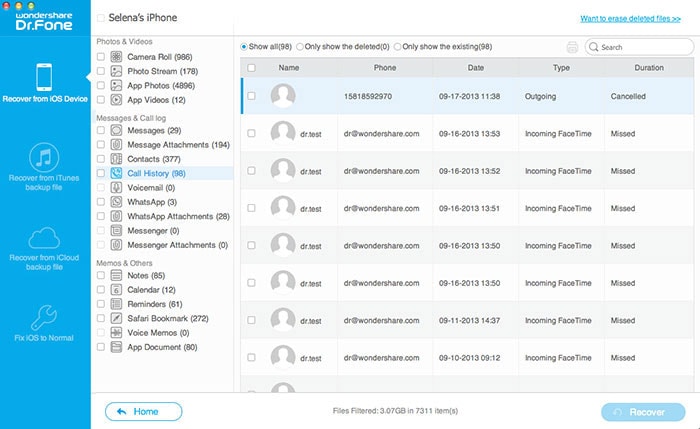Click the Messenger Attachments icon
This screenshot has height=429, width=700.
click(116, 245)
